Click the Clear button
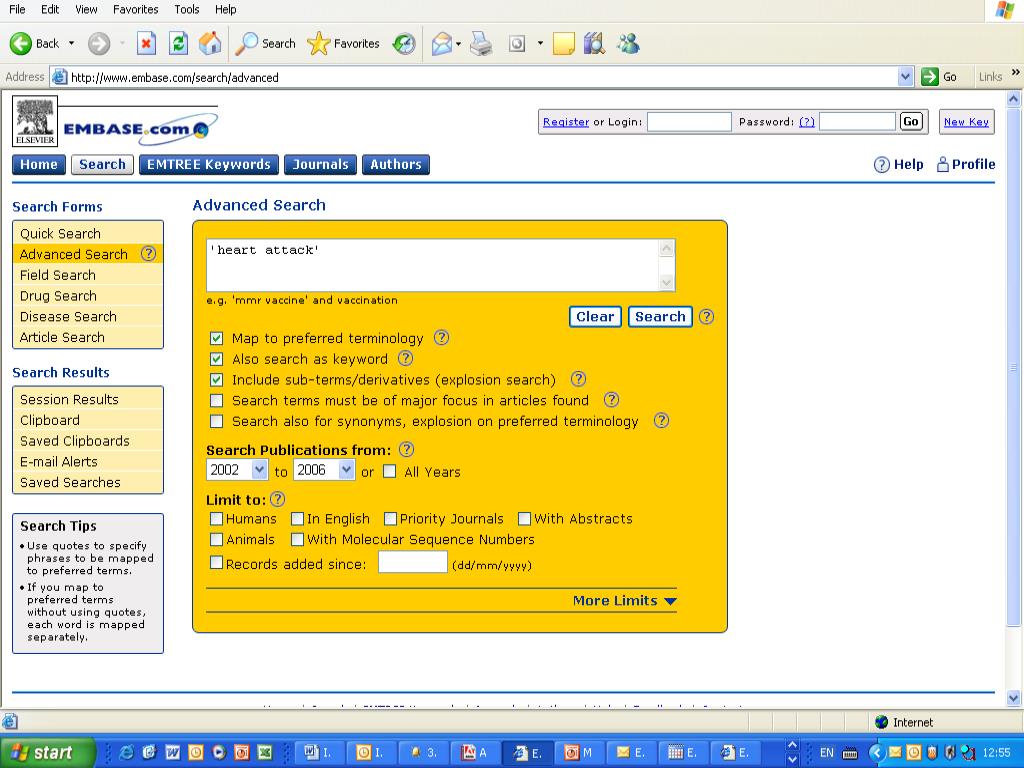1024x768 pixels. coord(595,317)
